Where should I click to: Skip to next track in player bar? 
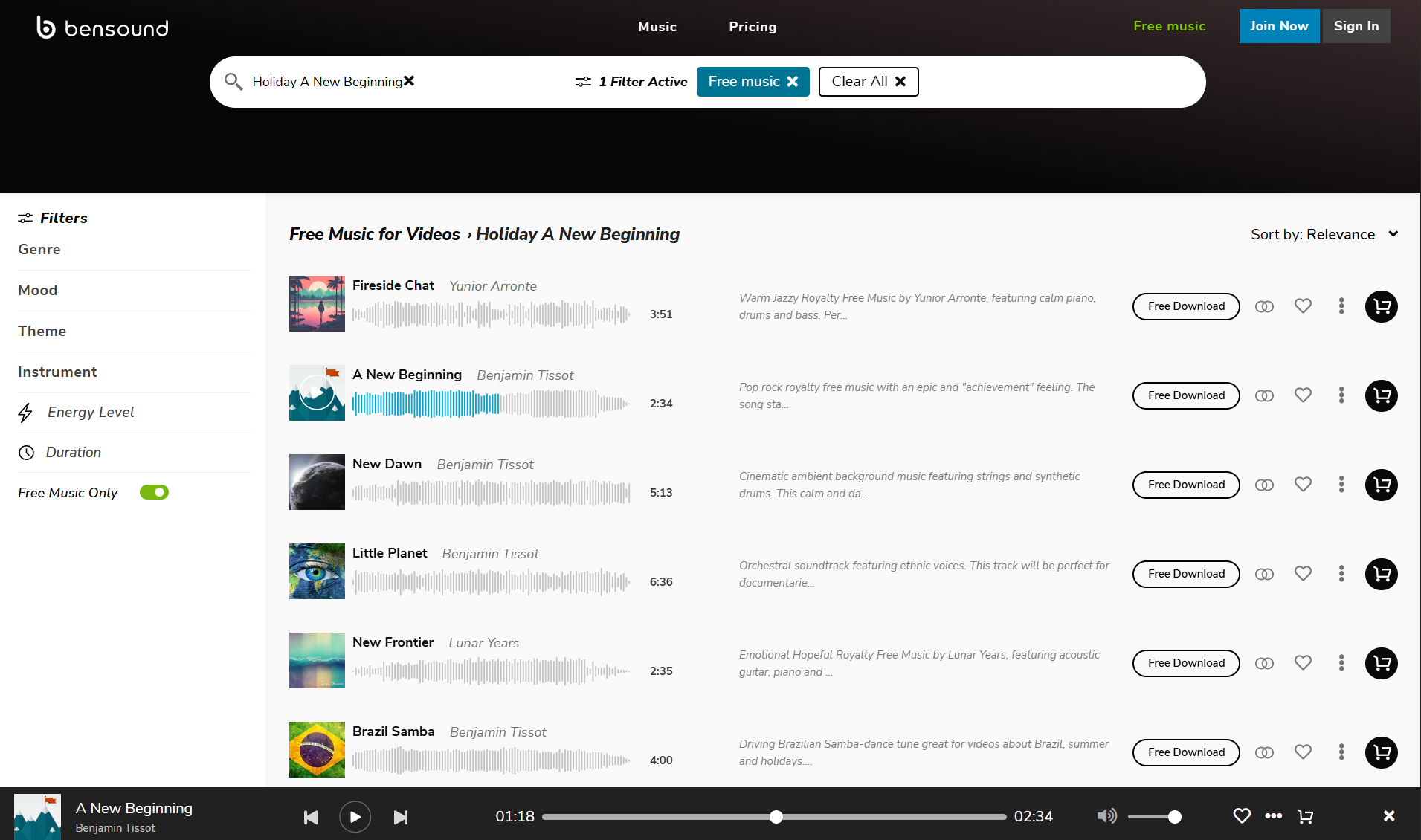tap(401, 817)
